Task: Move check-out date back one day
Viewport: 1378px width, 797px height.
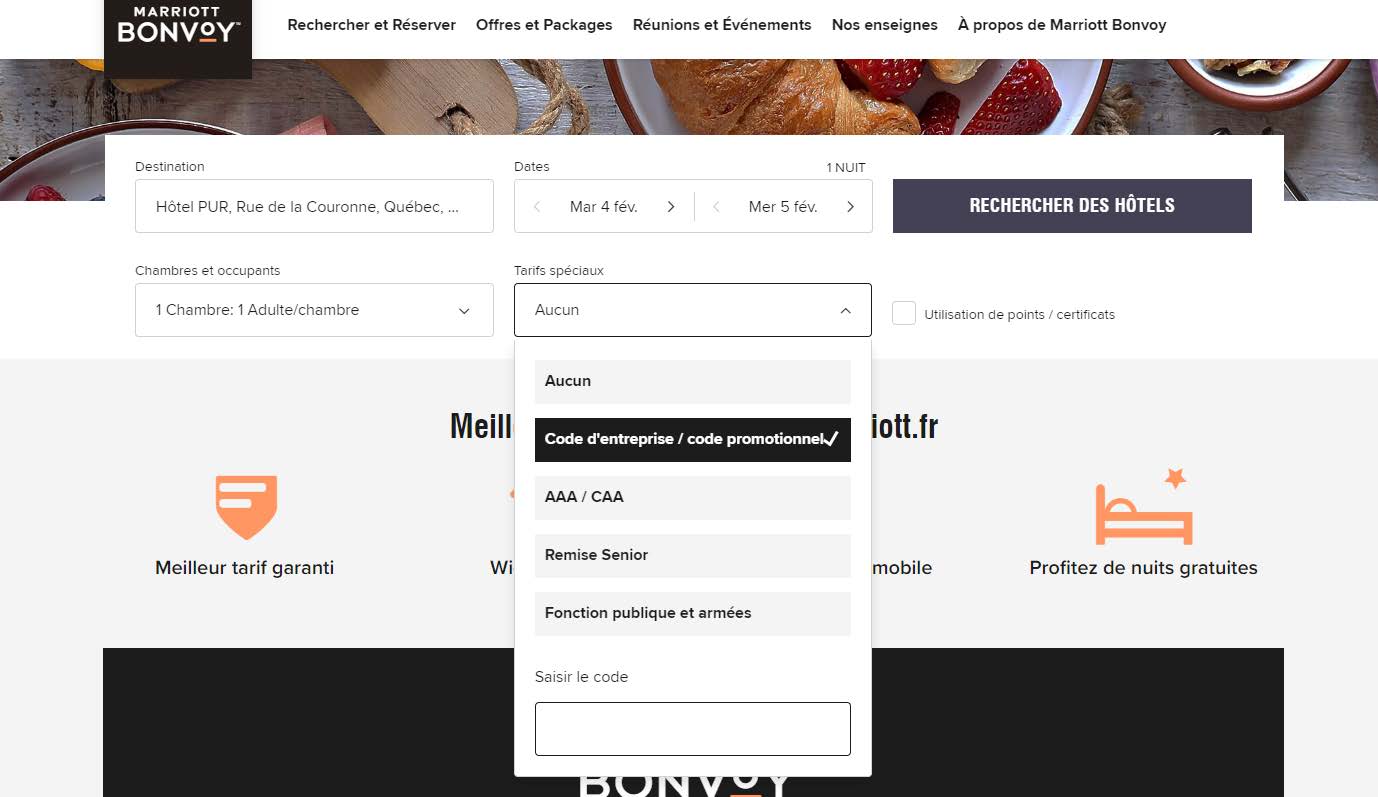Action: pos(716,207)
